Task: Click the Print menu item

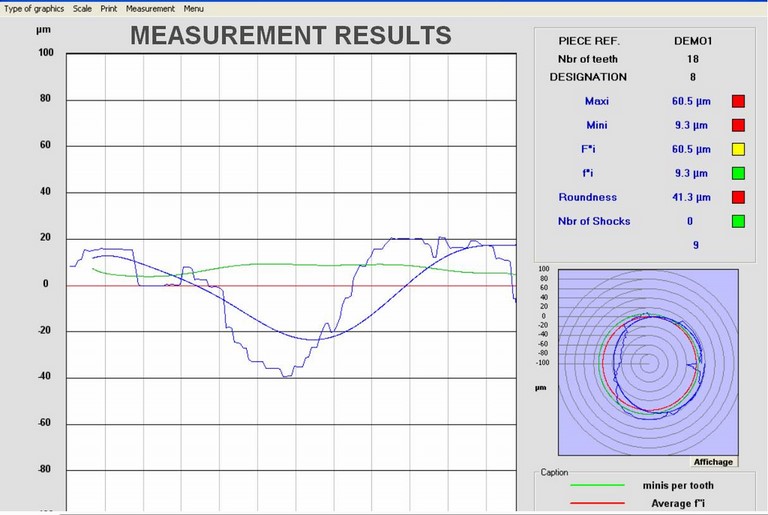Action: point(108,8)
